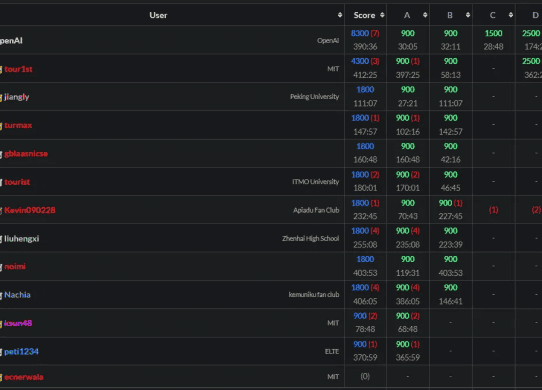Viewport: 542px width, 390px height.
Task: Open peti1234 user profile
Action: coord(21,352)
